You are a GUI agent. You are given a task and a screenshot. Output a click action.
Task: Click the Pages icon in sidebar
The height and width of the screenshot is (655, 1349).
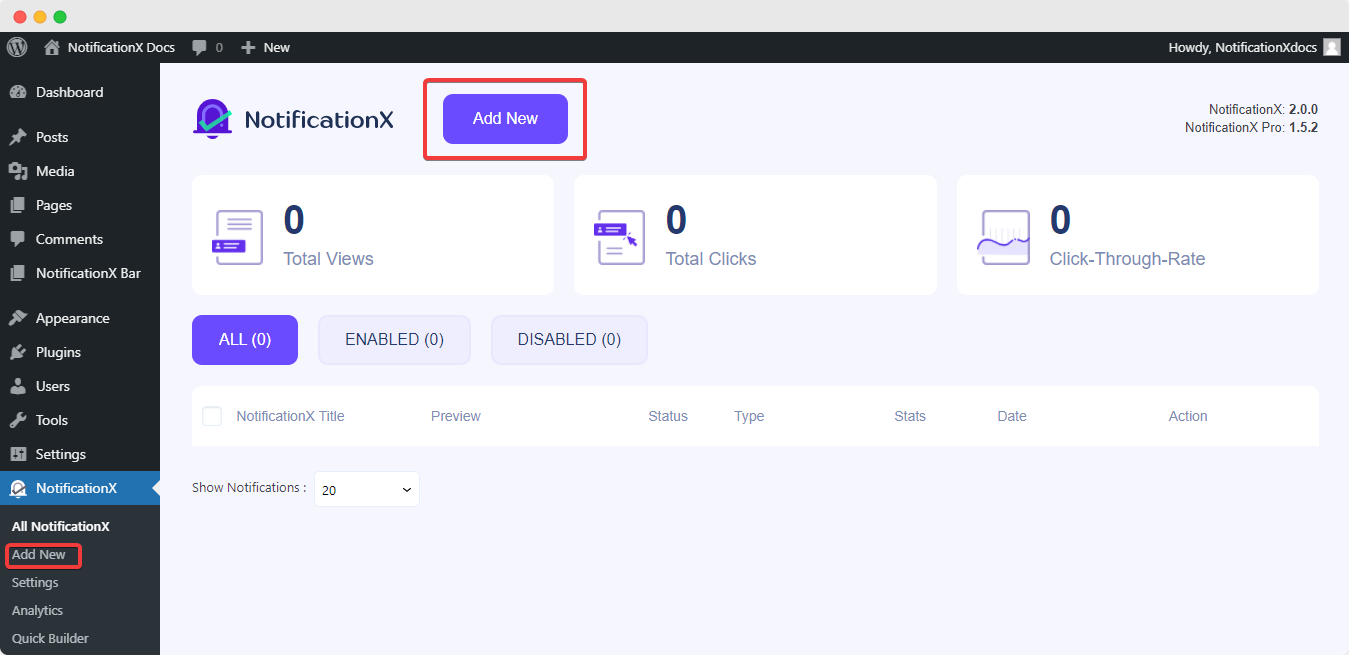[18, 205]
